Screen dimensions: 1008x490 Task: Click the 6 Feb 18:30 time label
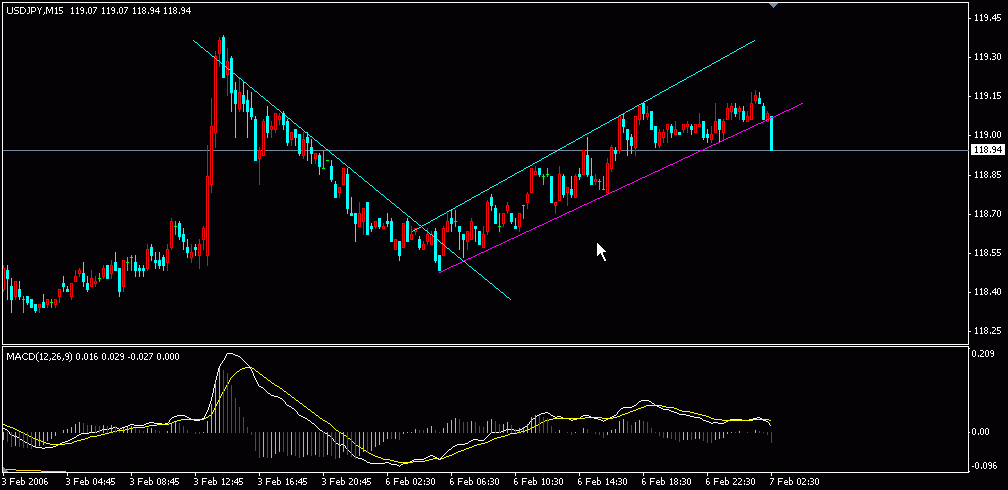click(x=667, y=481)
